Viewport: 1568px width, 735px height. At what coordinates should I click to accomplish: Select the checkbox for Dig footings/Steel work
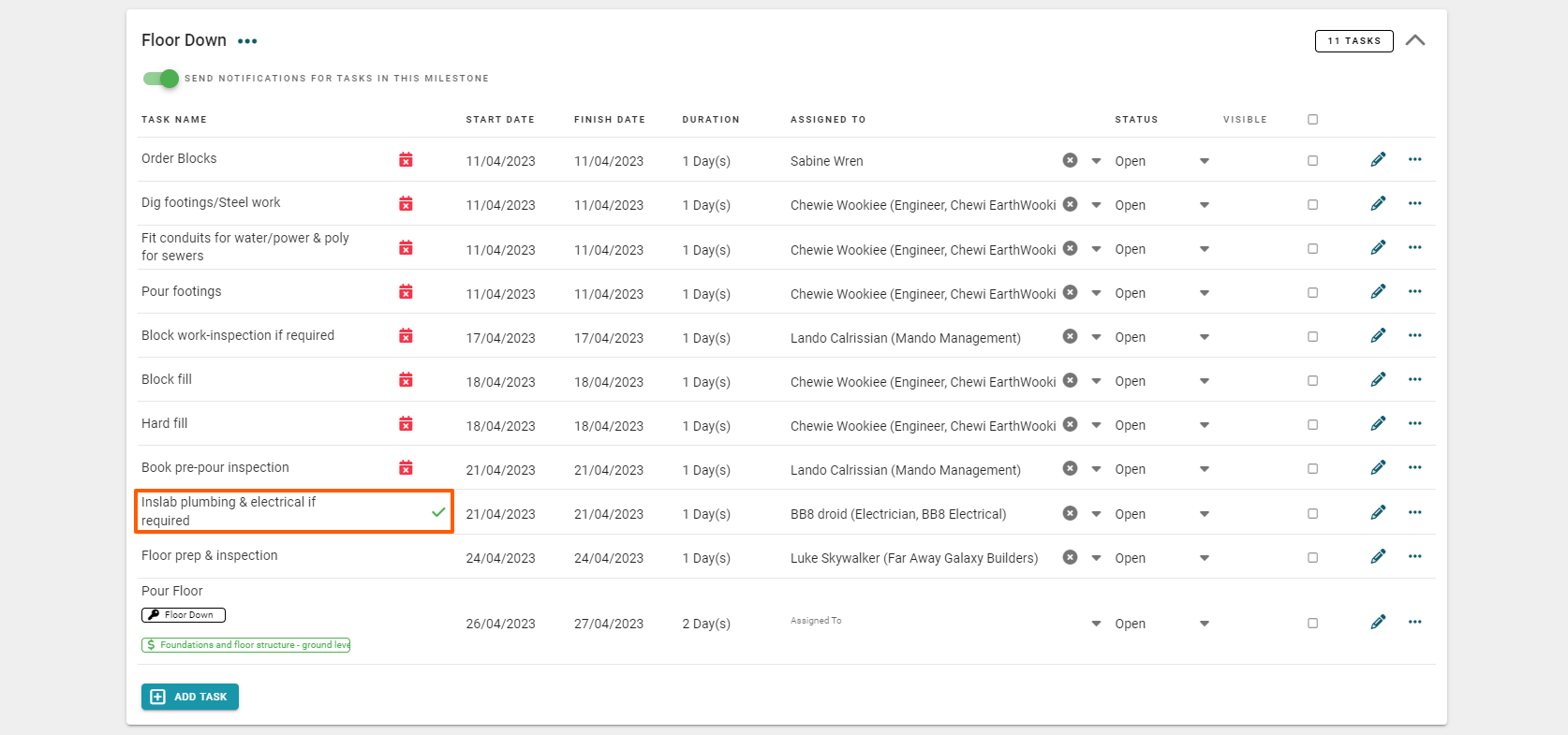[x=1312, y=205]
